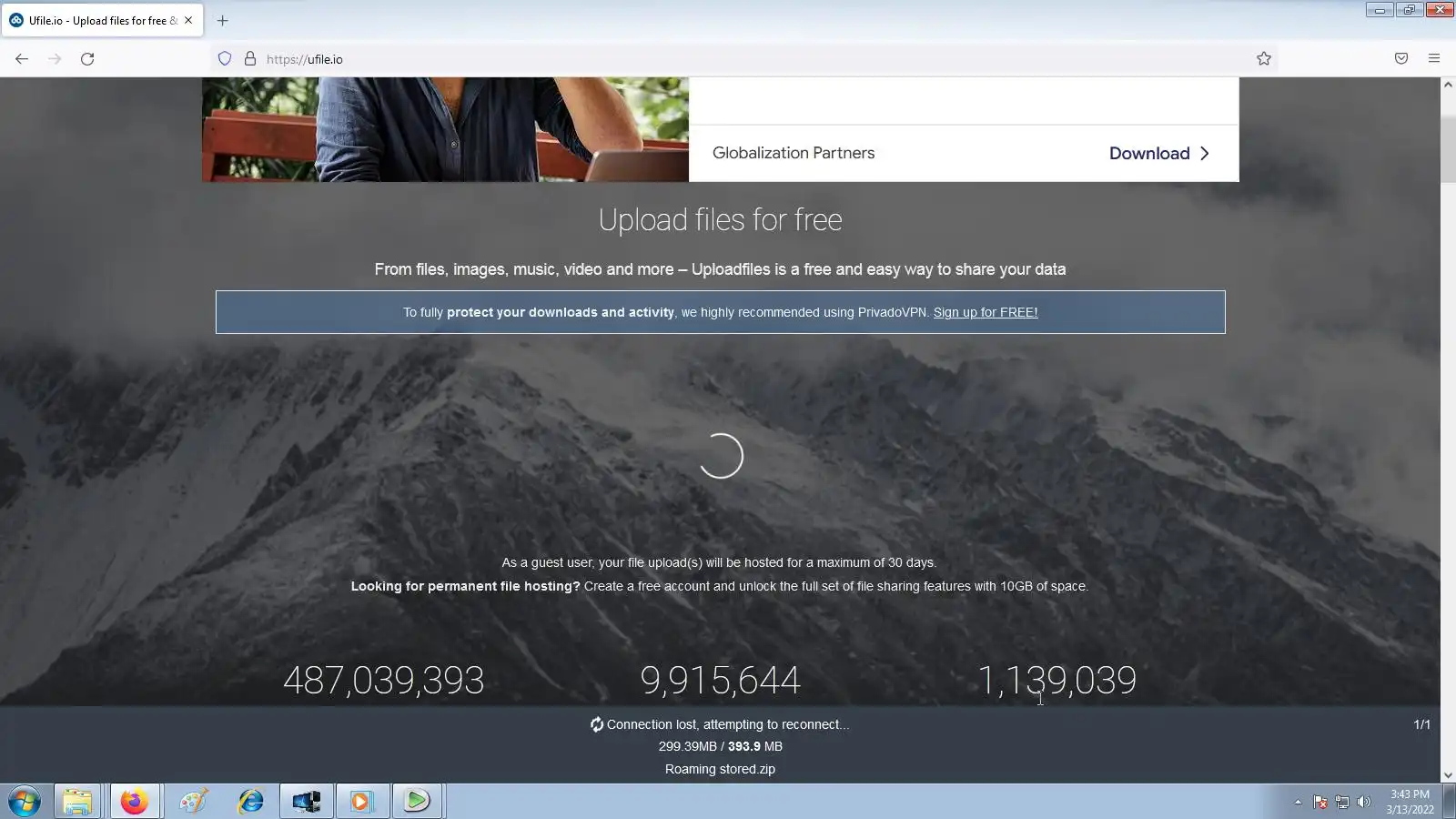Click the ad image of man with laptop
This screenshot has width=1456, height=819.
[445, 129]
